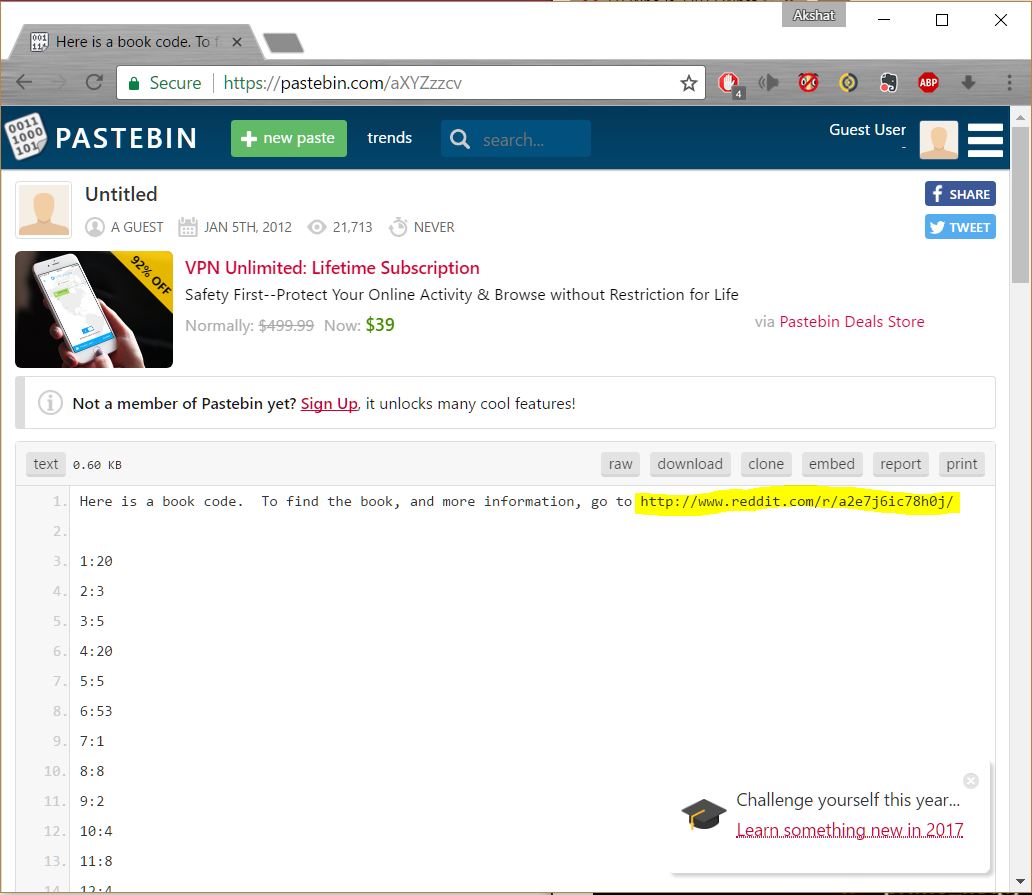Open the Evernote elephant extension
The width and height of the screenshot is (1032, 895).
click(889, 83)
